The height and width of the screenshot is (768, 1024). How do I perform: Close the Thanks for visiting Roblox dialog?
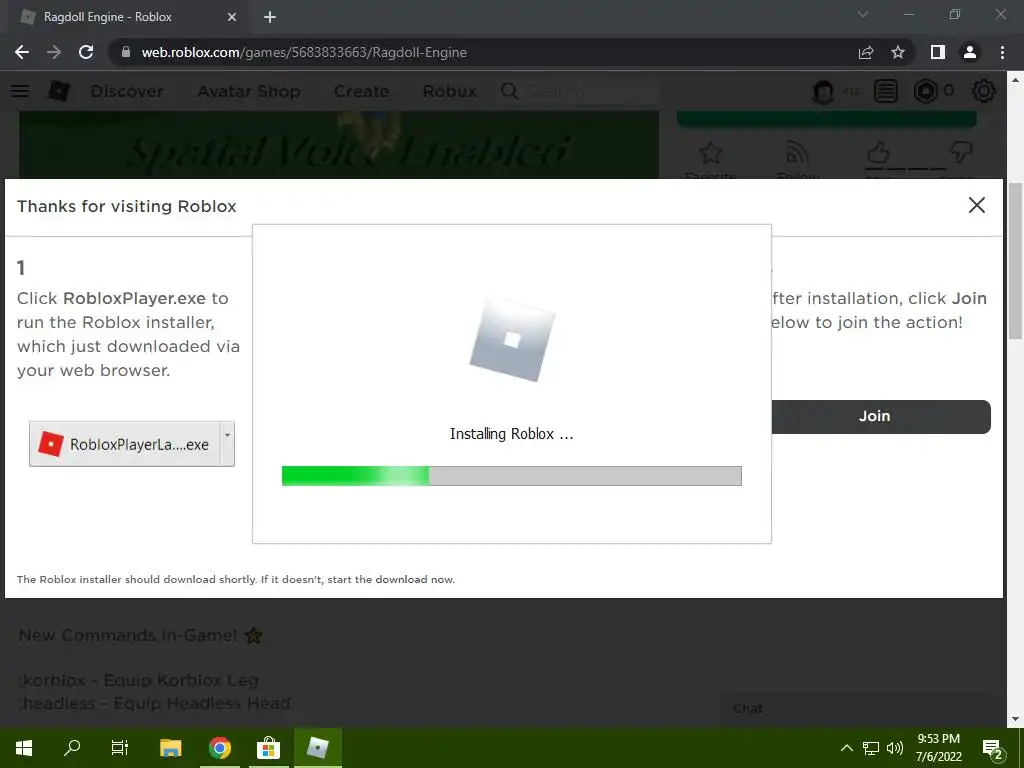point(976,205)
